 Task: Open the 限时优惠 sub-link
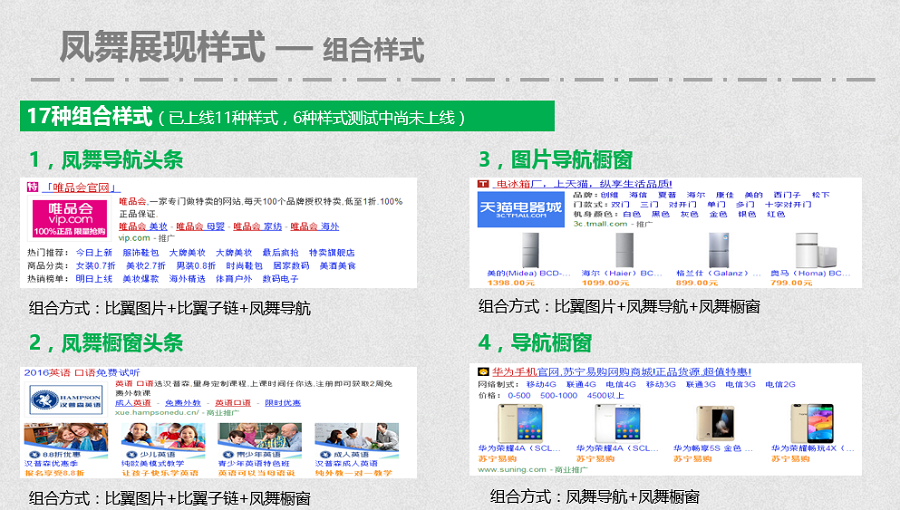[x=282, y=403]
